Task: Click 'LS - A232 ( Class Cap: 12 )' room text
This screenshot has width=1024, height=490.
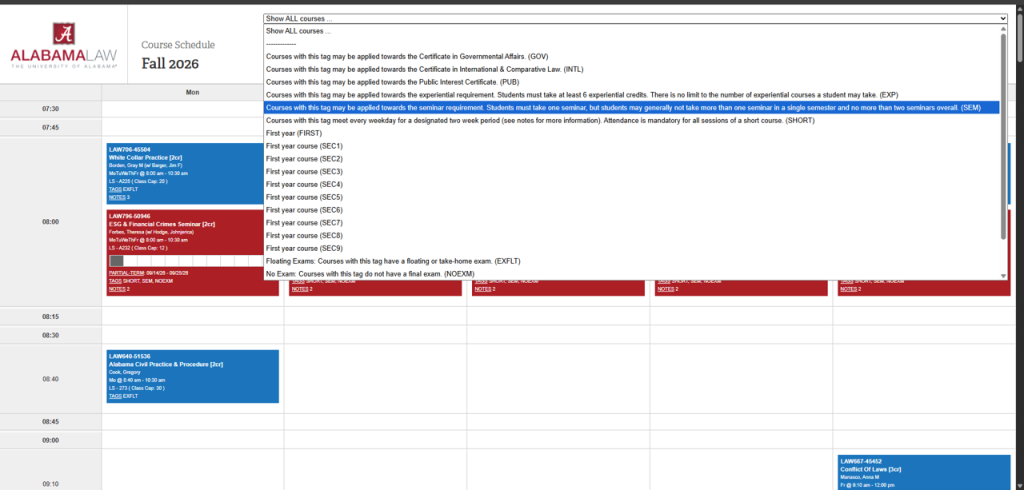Action: point(137,248)
